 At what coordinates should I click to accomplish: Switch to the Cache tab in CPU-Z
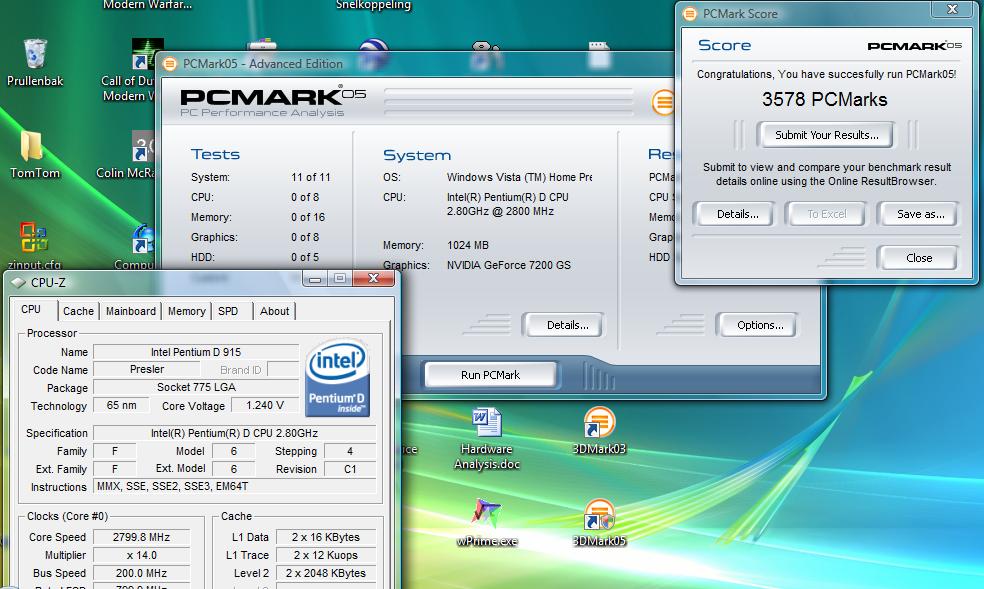click(78, 311)
